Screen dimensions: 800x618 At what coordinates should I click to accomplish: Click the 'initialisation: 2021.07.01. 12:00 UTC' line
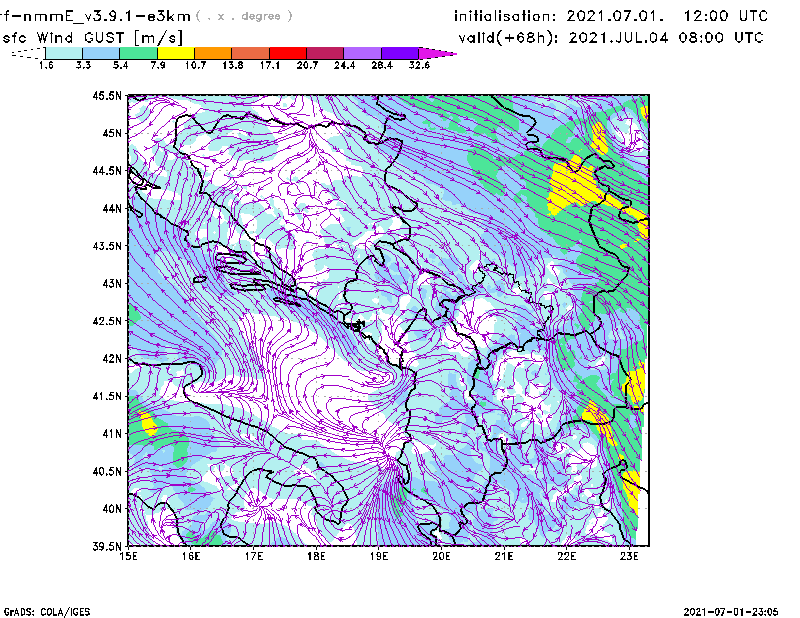click(x=611, y=16)
